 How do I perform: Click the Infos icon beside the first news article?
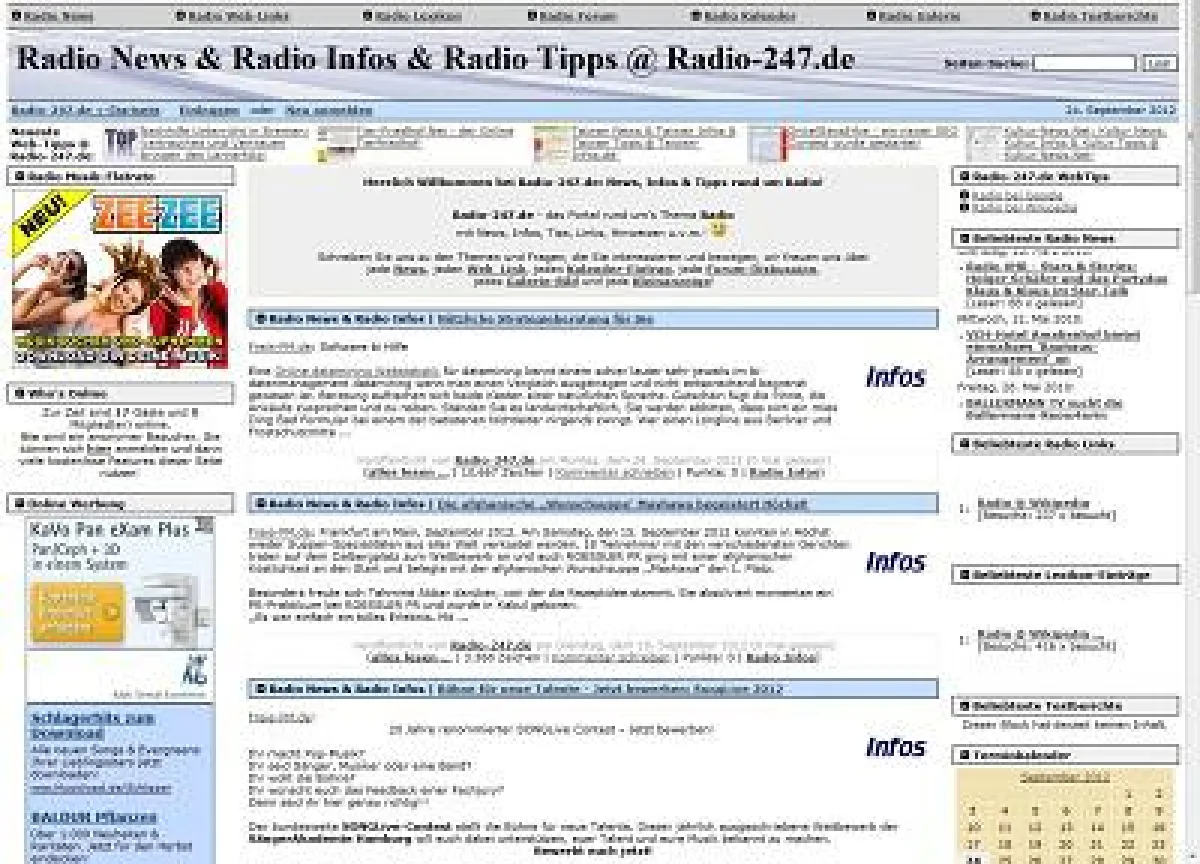coord(896,378)
